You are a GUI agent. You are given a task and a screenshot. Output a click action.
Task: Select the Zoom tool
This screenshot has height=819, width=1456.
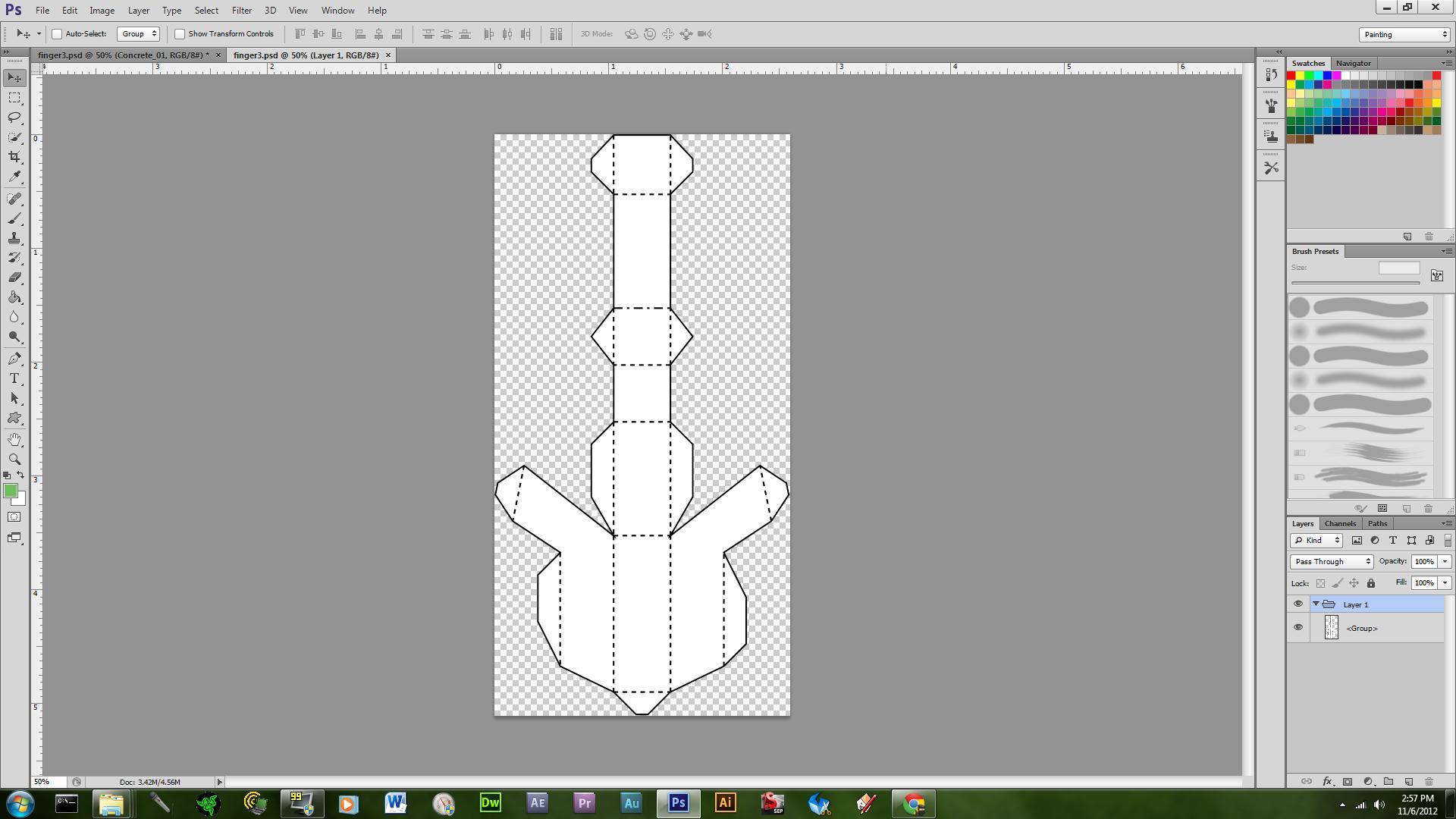tap(14, 460)
